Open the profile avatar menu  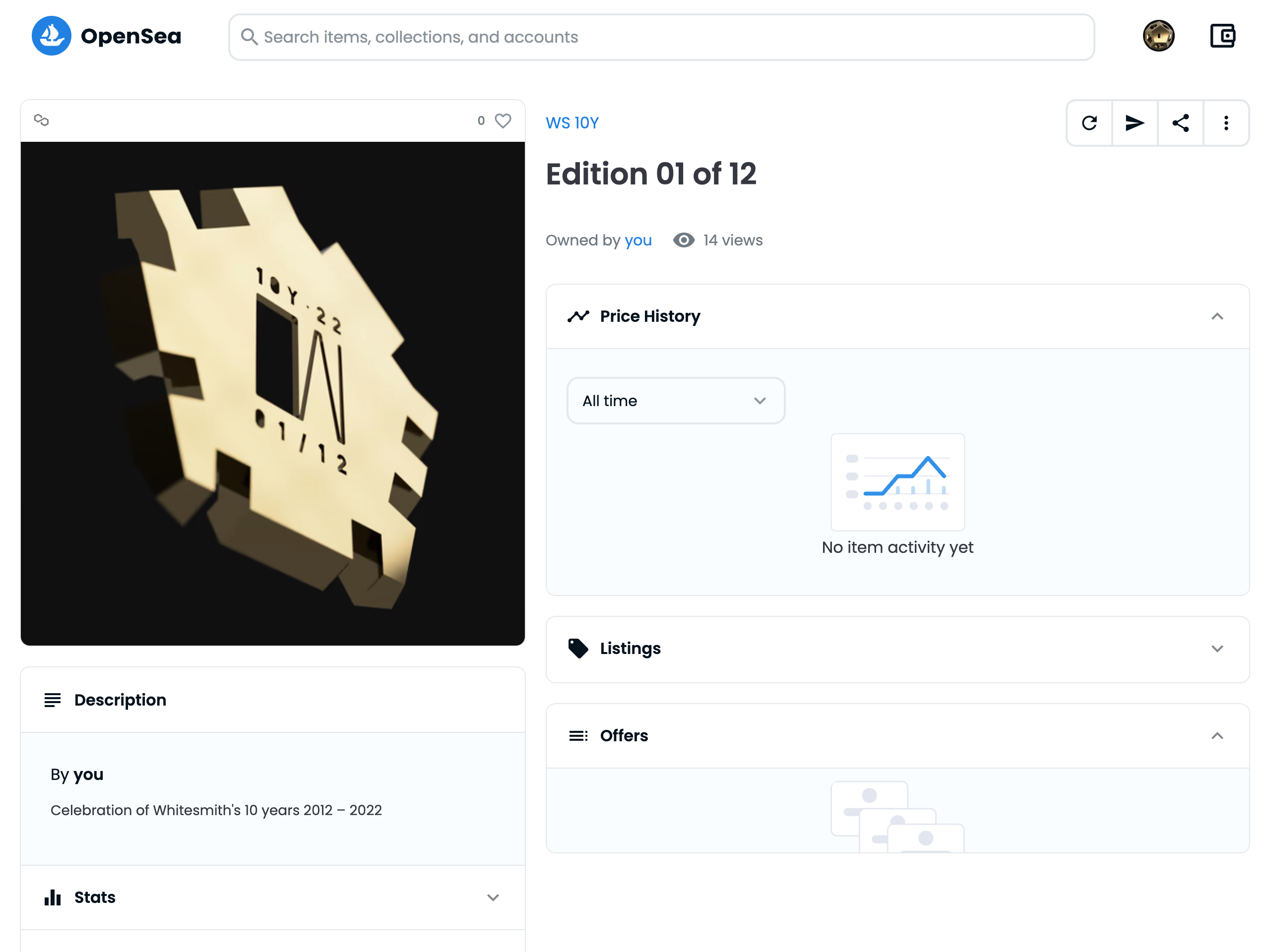tap(1158, 36)
